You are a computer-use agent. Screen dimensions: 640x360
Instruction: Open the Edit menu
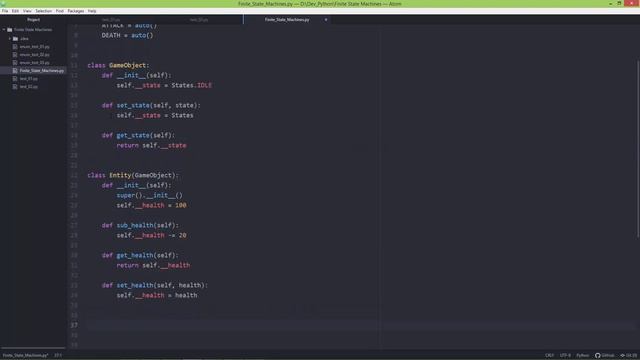coord(16,11)
